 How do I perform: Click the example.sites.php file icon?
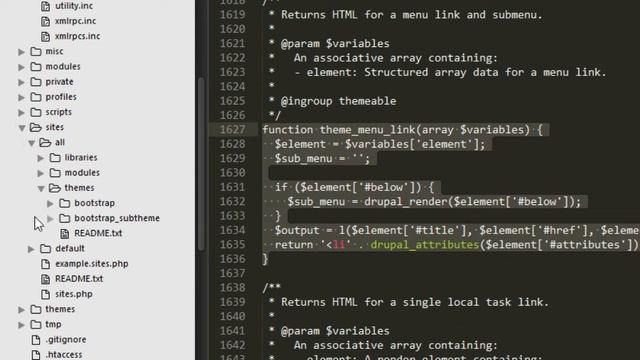45,264
